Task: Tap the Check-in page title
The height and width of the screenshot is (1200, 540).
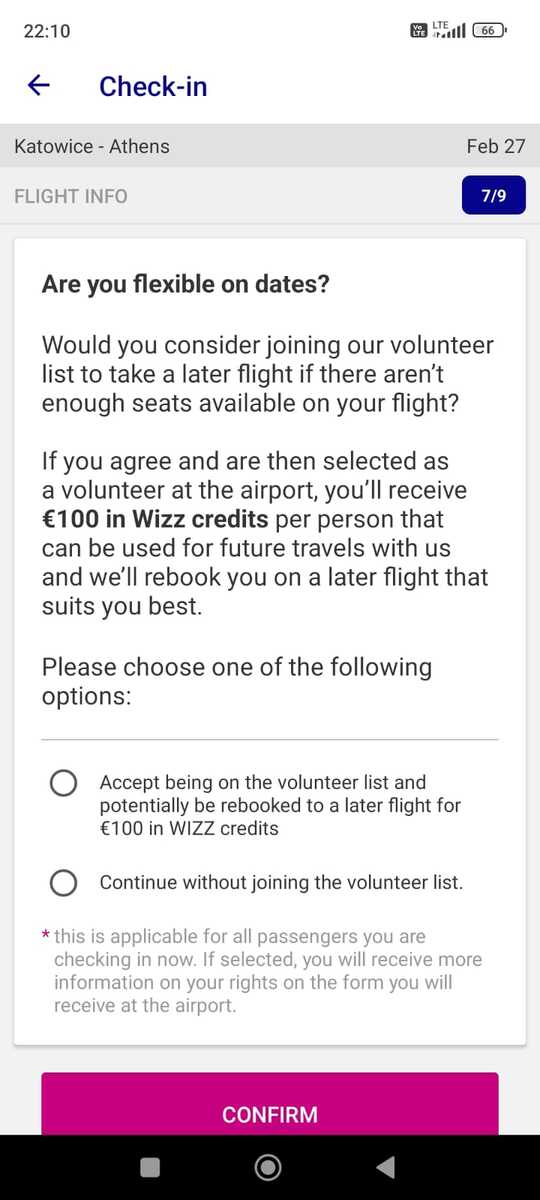Action: (x=153, y=86)
